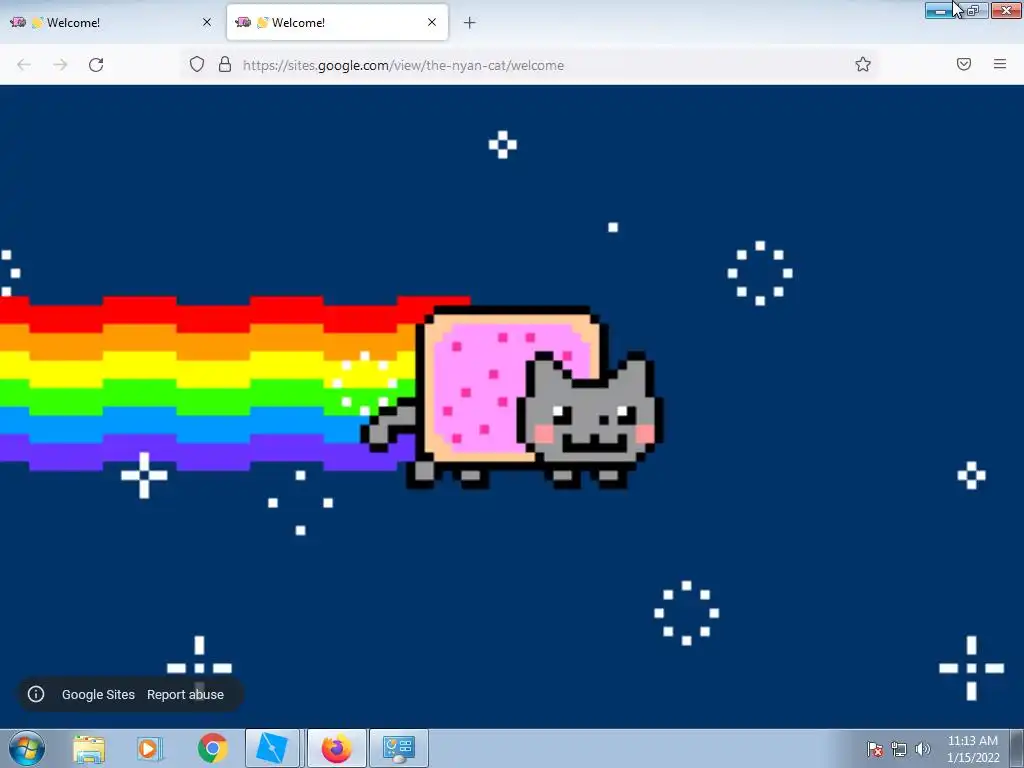
Task: Minimize the Firefox window
Action: [940, 10]
